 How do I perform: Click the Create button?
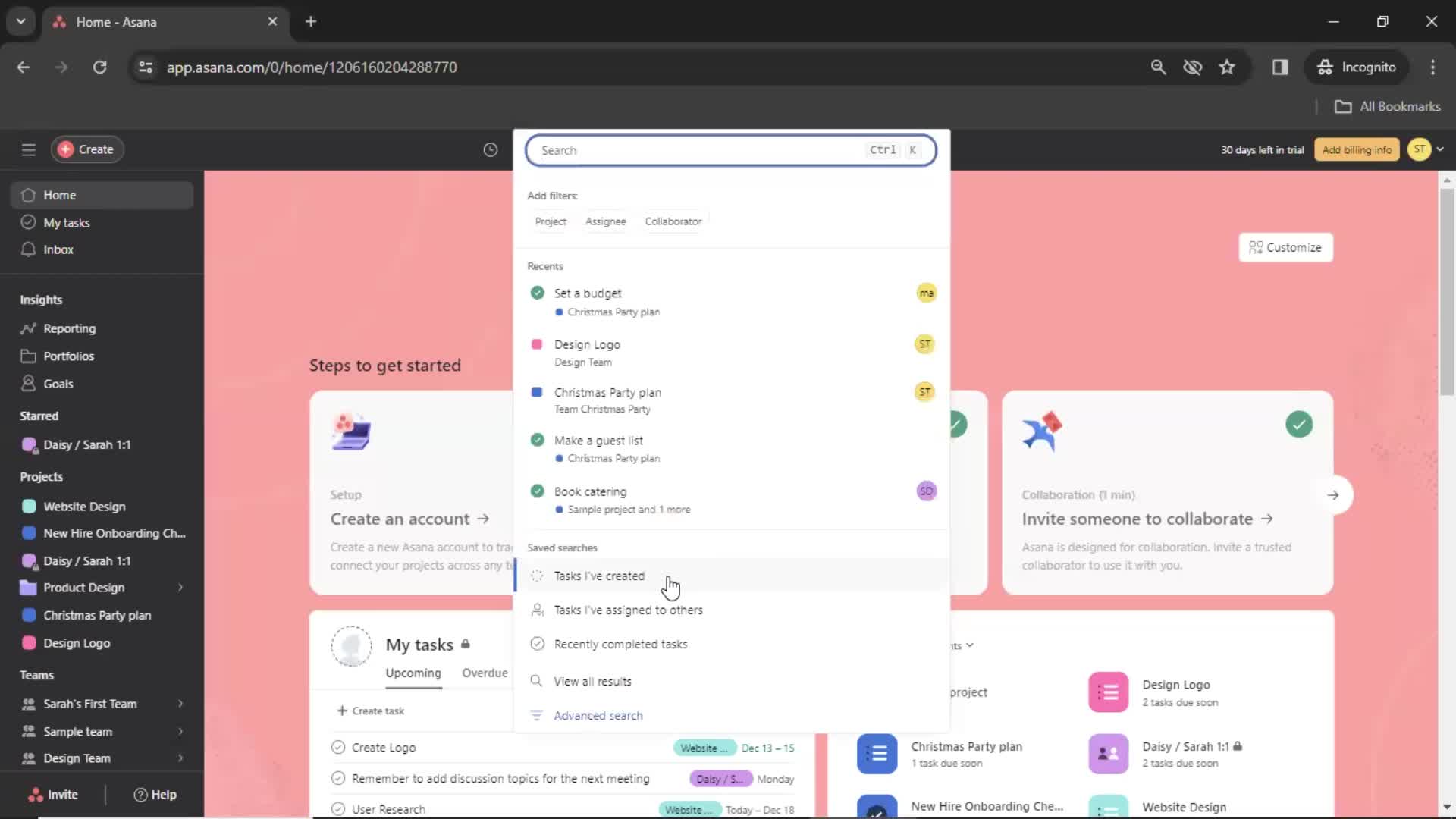pos(87,149)
